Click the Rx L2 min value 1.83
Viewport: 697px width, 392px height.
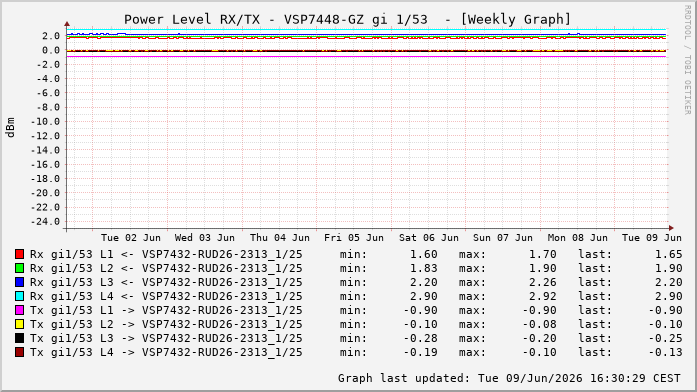[424, 268]
